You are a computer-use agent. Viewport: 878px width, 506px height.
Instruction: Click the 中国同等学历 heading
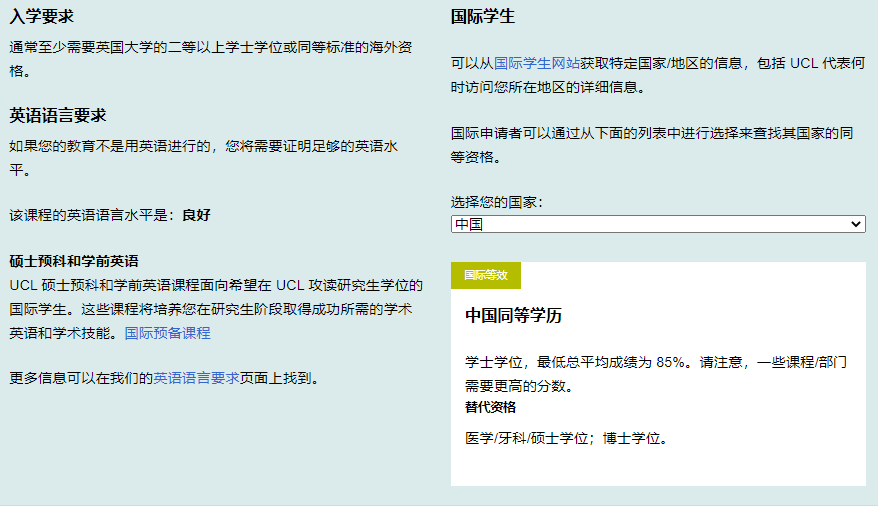[513, 315]
